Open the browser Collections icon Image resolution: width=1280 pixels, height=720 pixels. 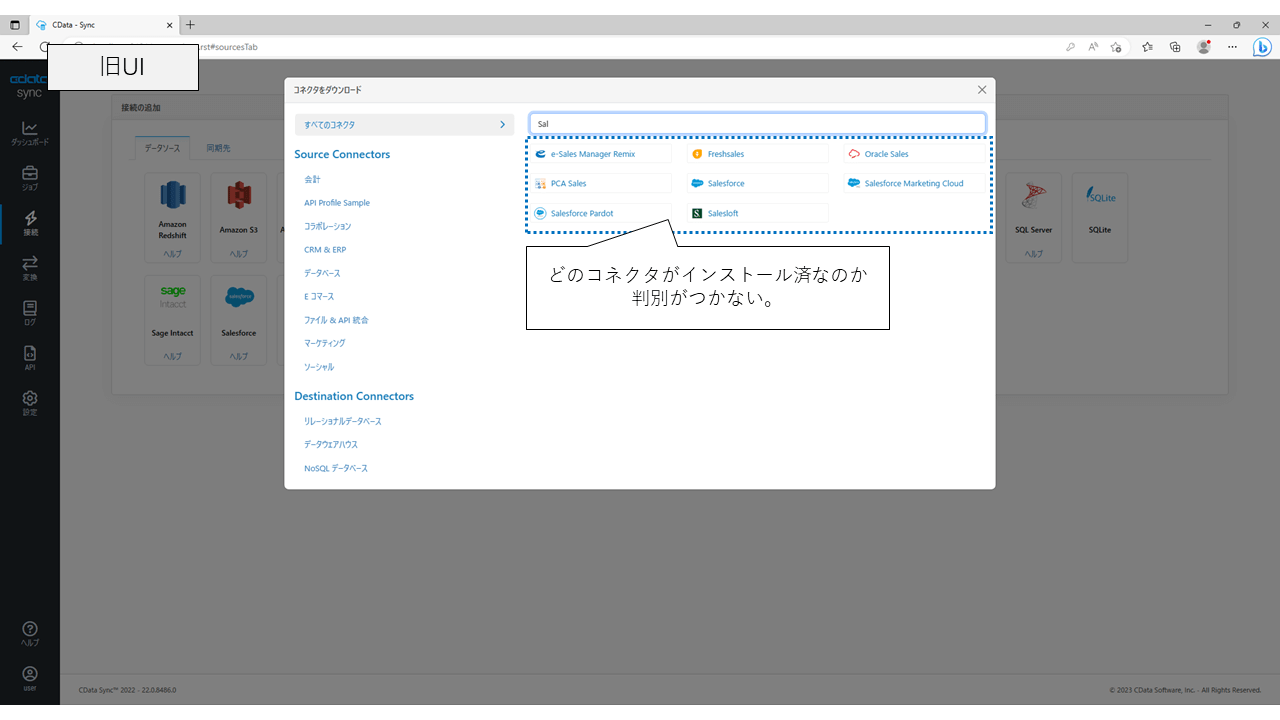[x=1175, y=47]
